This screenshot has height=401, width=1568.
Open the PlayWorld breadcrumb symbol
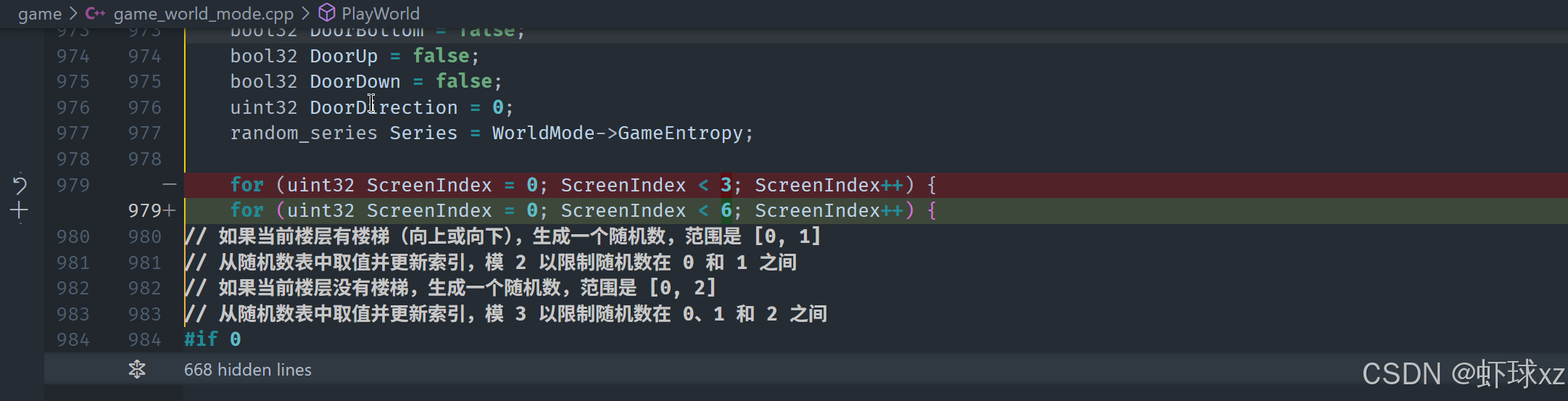[381, 14]
